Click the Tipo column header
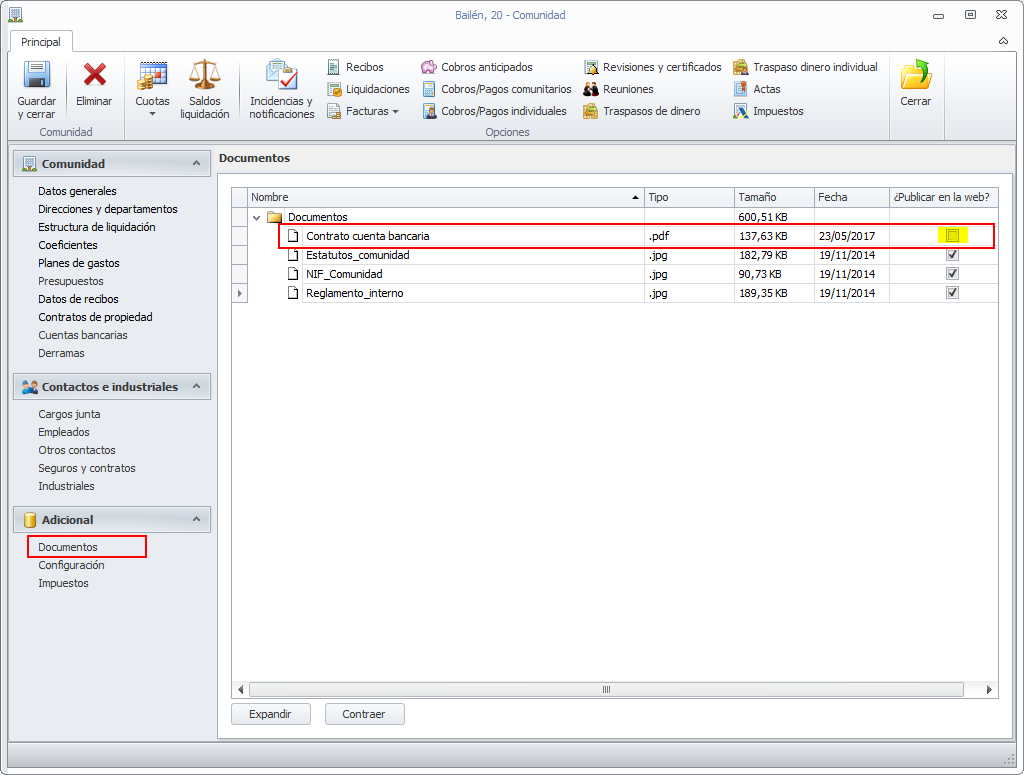The width and height of the screenshot is (1024, 775). [690, 197]
